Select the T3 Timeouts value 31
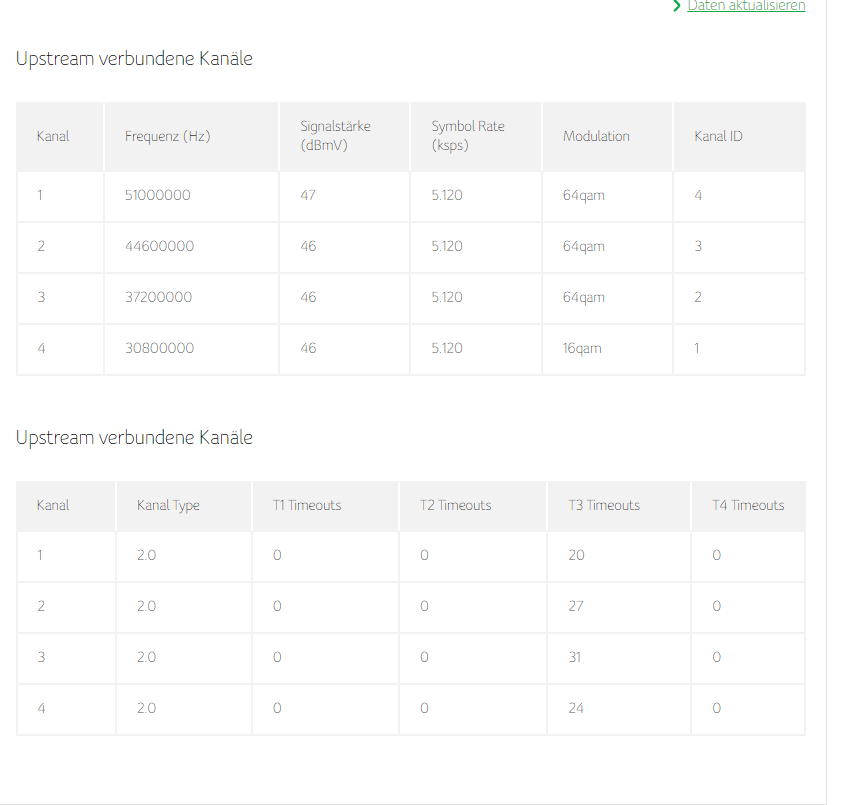Image resolution: width=861 pixels, height=805 pixels. pos(575,657)
